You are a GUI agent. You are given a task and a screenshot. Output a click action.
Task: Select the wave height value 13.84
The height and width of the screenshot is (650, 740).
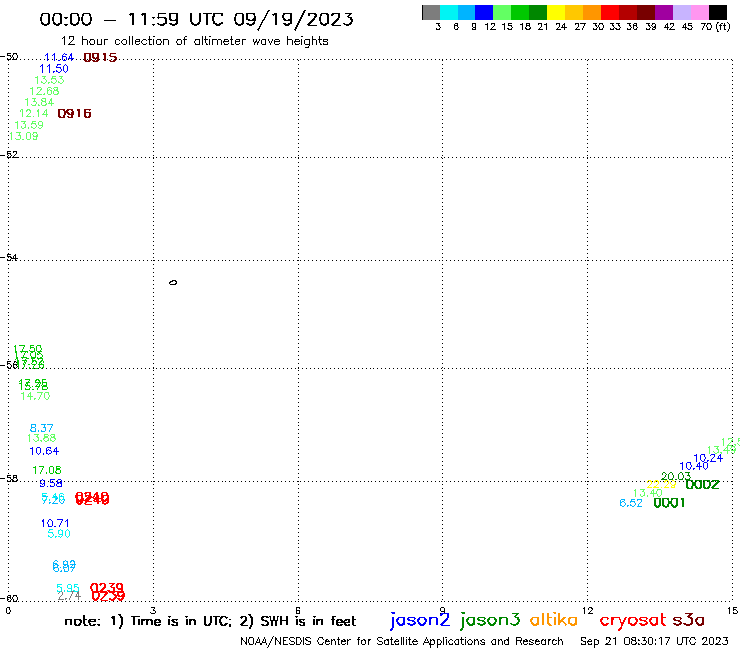pos(39,102)
